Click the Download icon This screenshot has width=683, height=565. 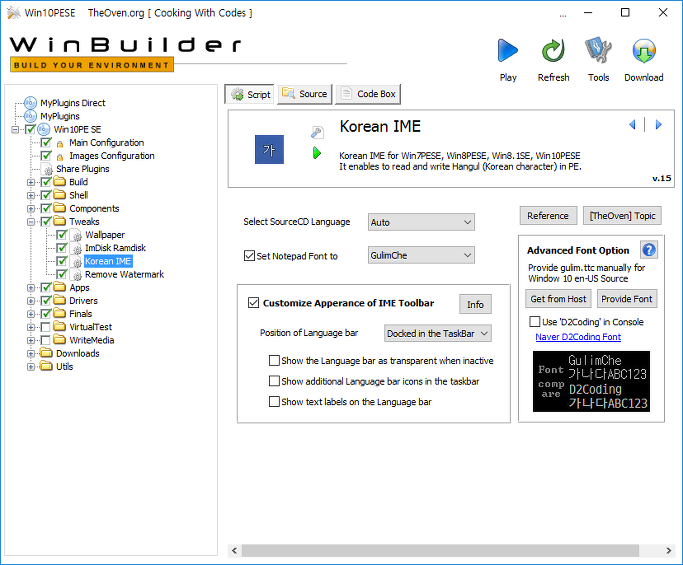coord(644,51)
